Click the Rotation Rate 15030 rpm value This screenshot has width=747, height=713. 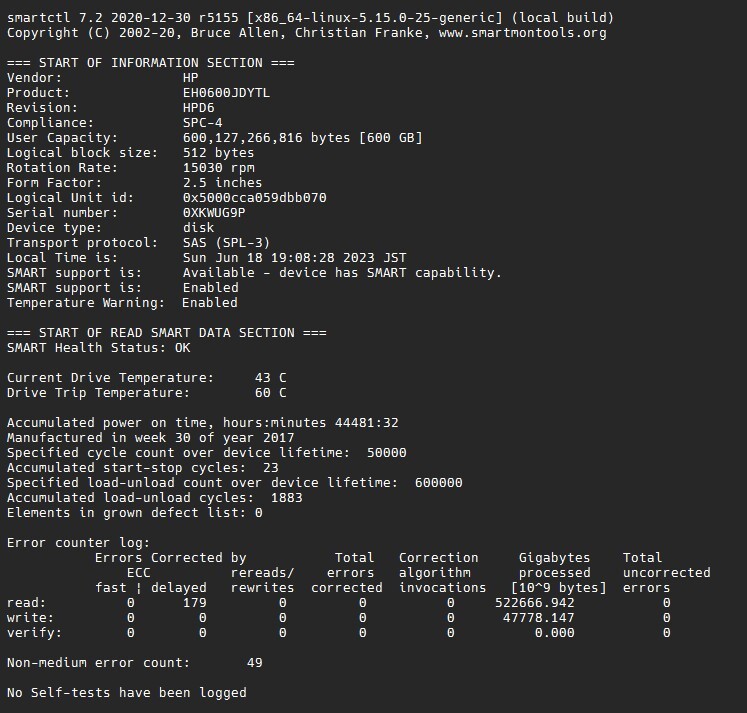pyautogui.click(x=218, y=168)
